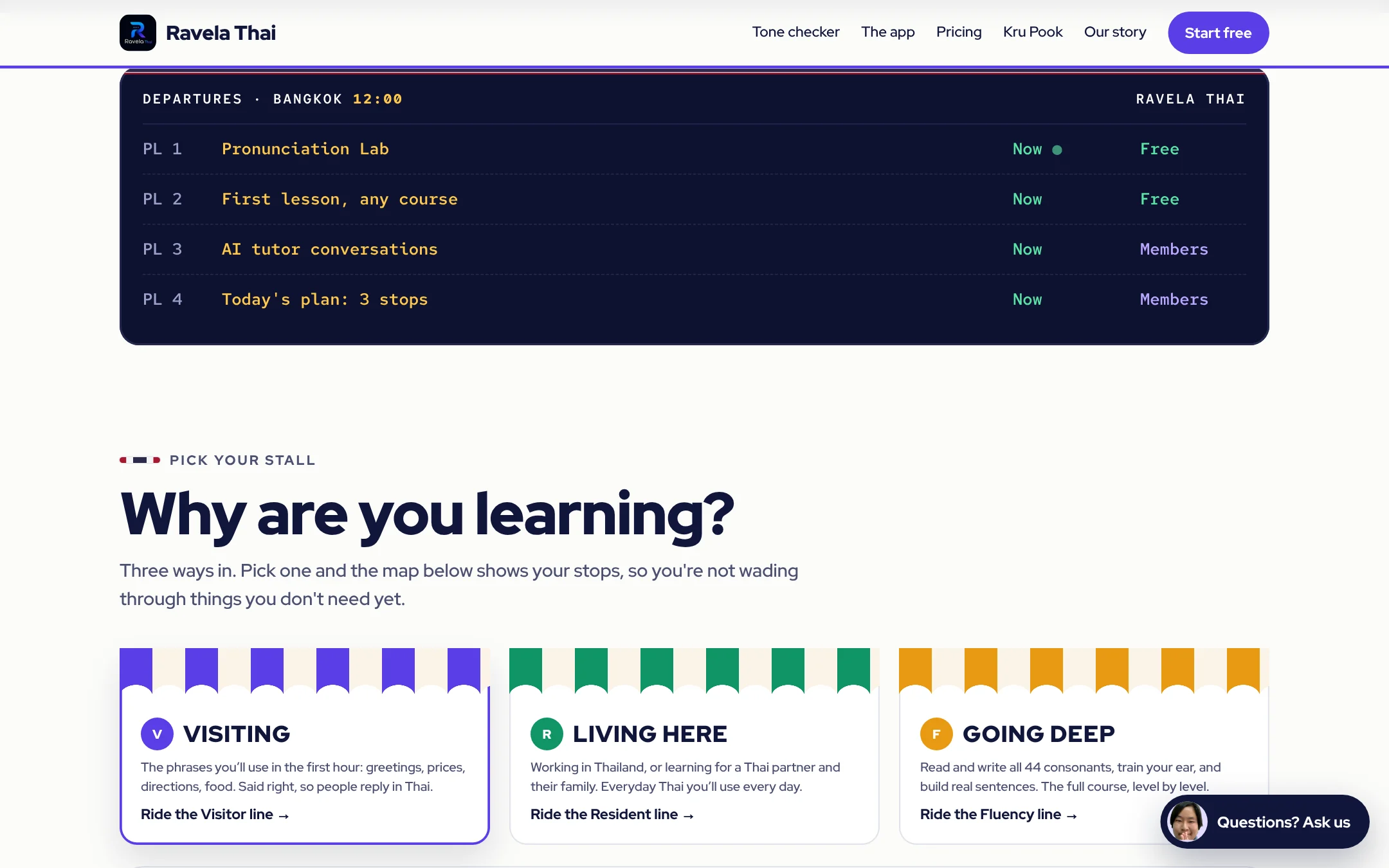Visit the Kru Pook page
The width and height of the screenshot is (1389, 868).
(x=1033, y=32)
